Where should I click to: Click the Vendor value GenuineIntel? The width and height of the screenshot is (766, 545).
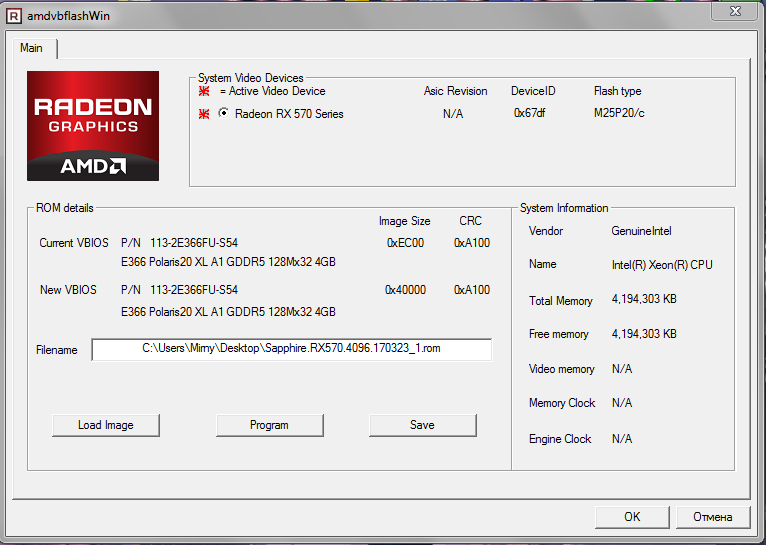pyautogui.click(x=641, y=231)
